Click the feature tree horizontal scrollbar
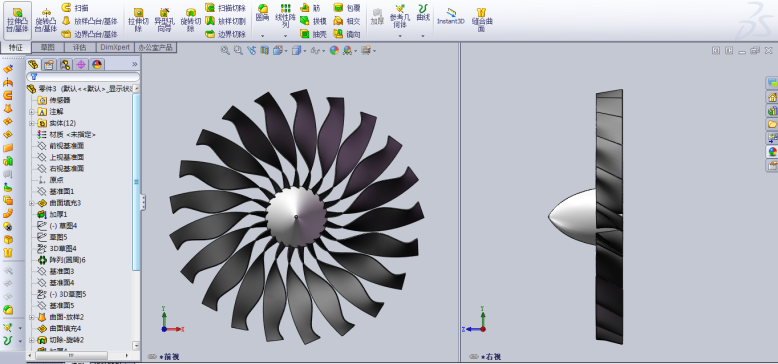Screen dimensions: 778x364 [71, 356]
